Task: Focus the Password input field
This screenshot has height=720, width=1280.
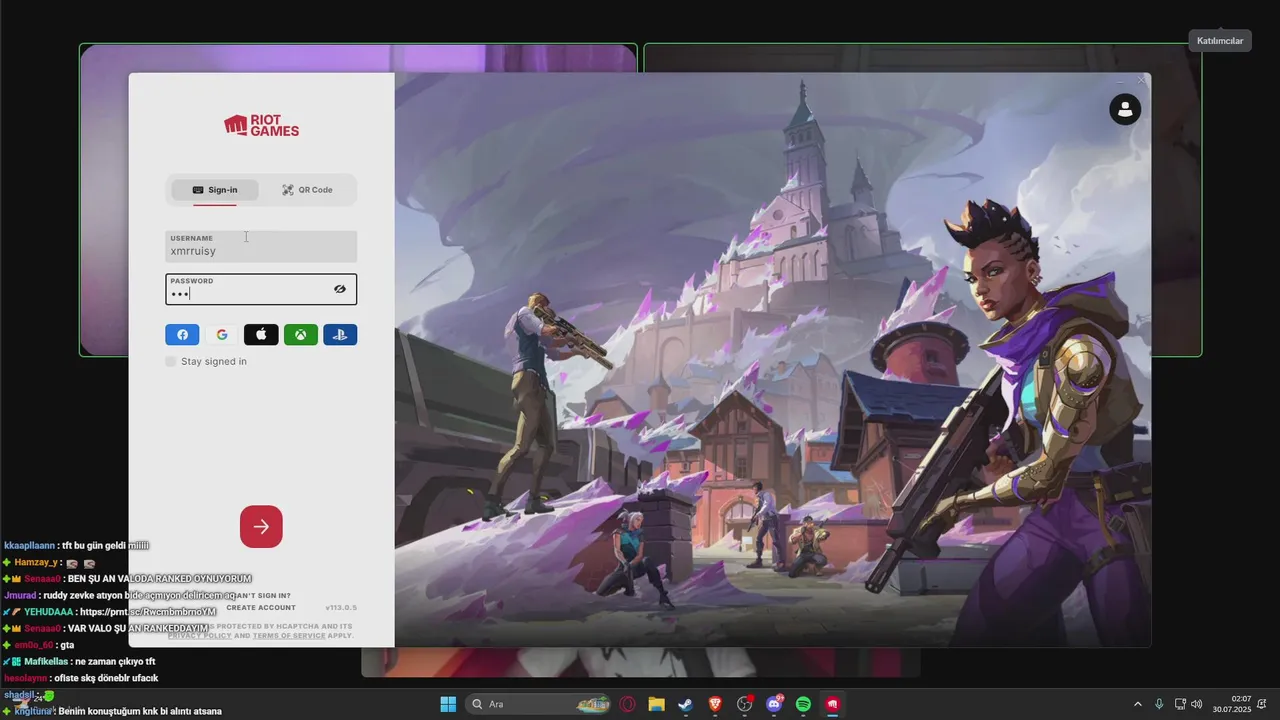Action: [x=261, y=289]
